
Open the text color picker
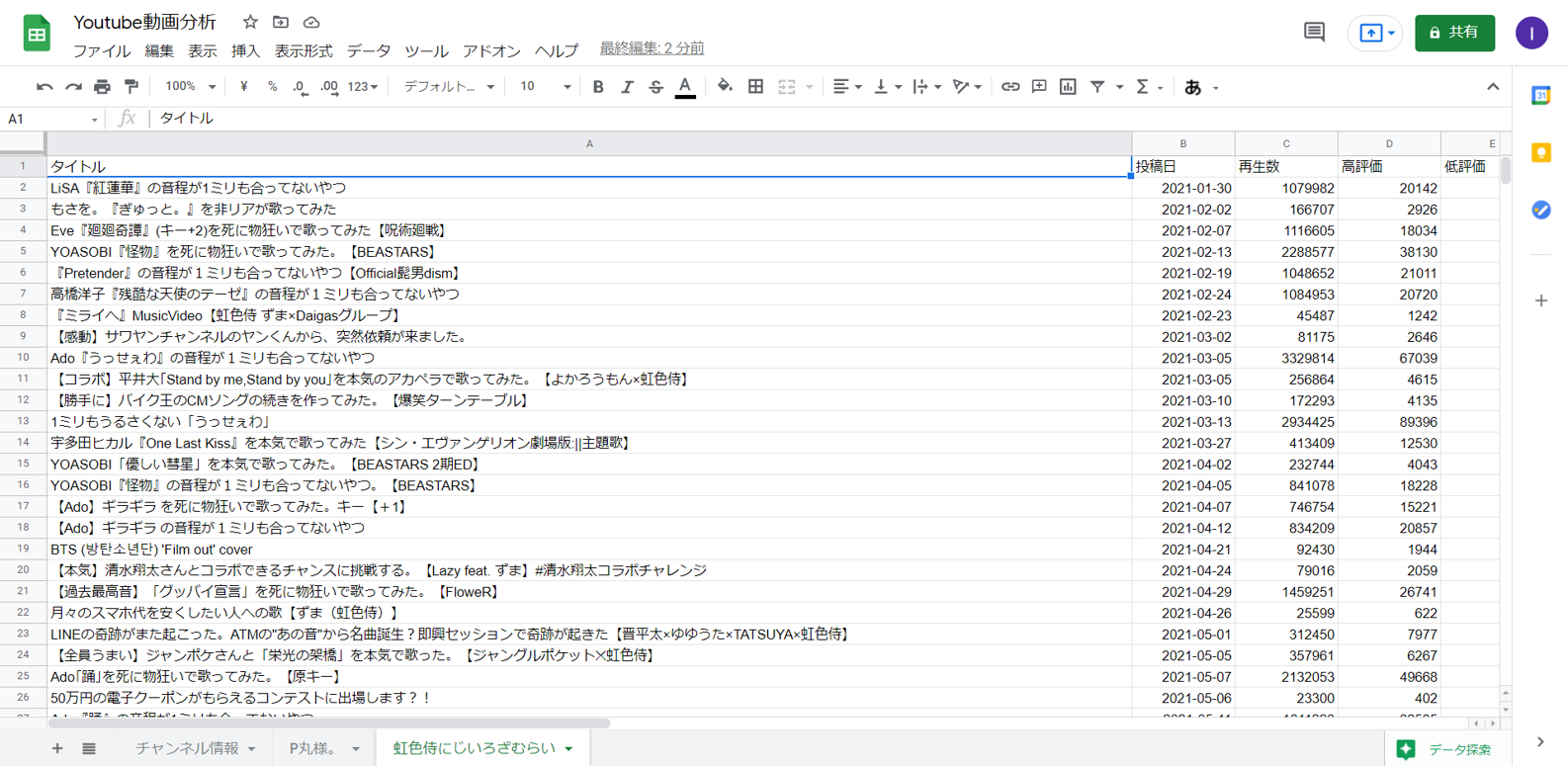pos(685,87)
